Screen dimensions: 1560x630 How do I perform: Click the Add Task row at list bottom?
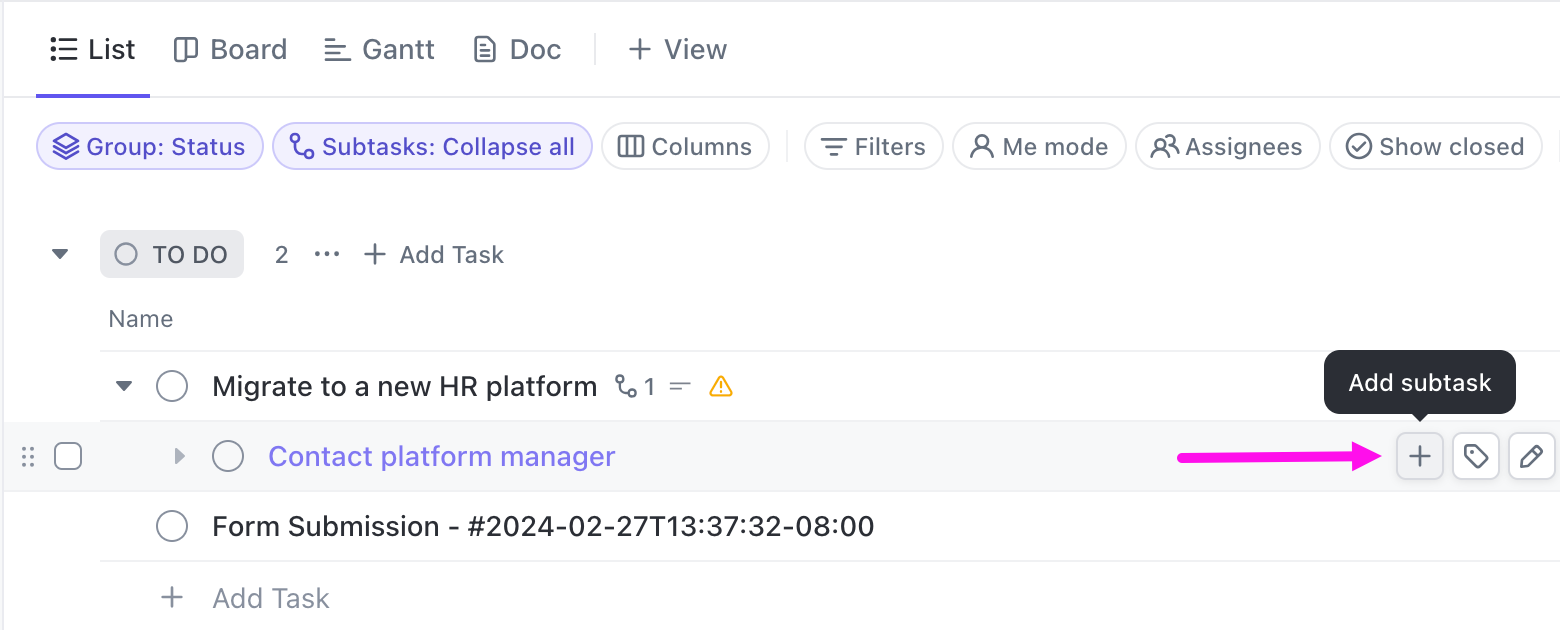click(x=270, y=598)
